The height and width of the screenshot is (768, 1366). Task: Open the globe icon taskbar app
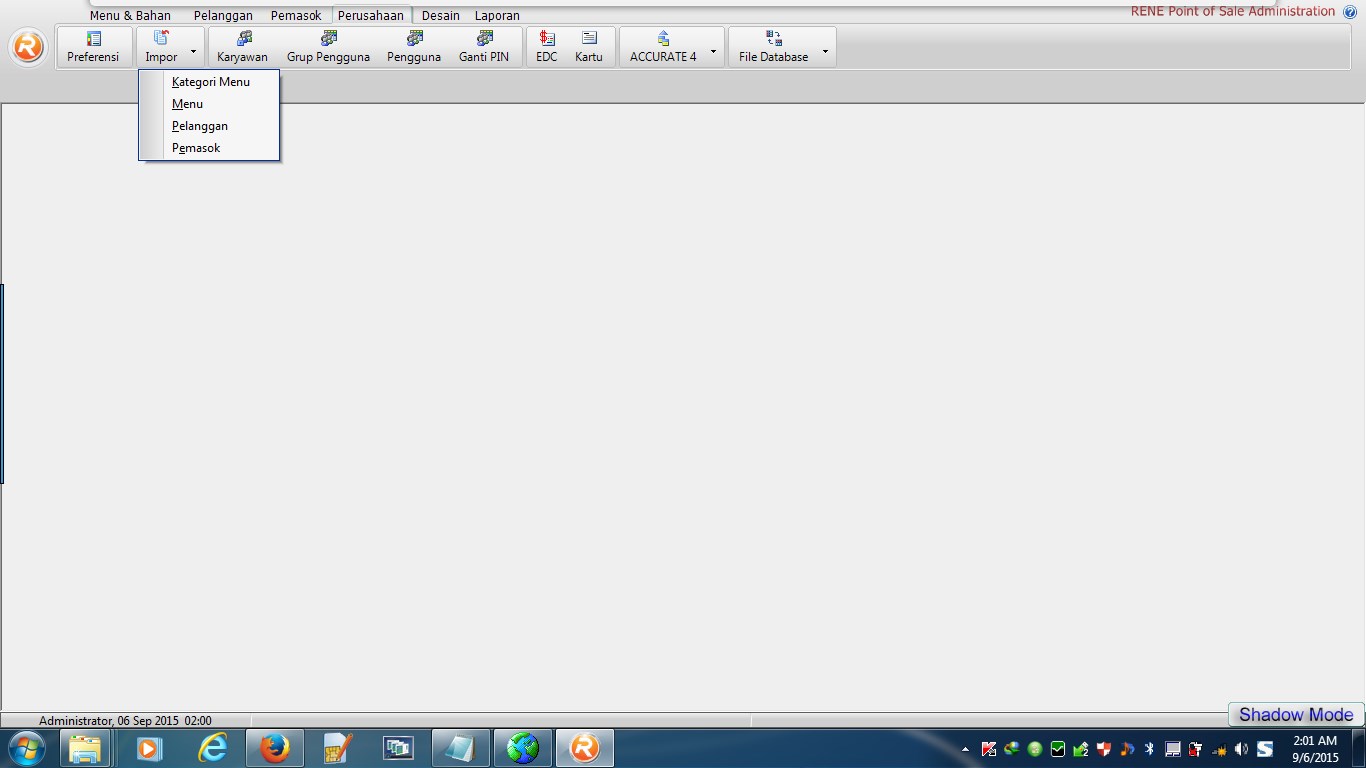point(523,748)
